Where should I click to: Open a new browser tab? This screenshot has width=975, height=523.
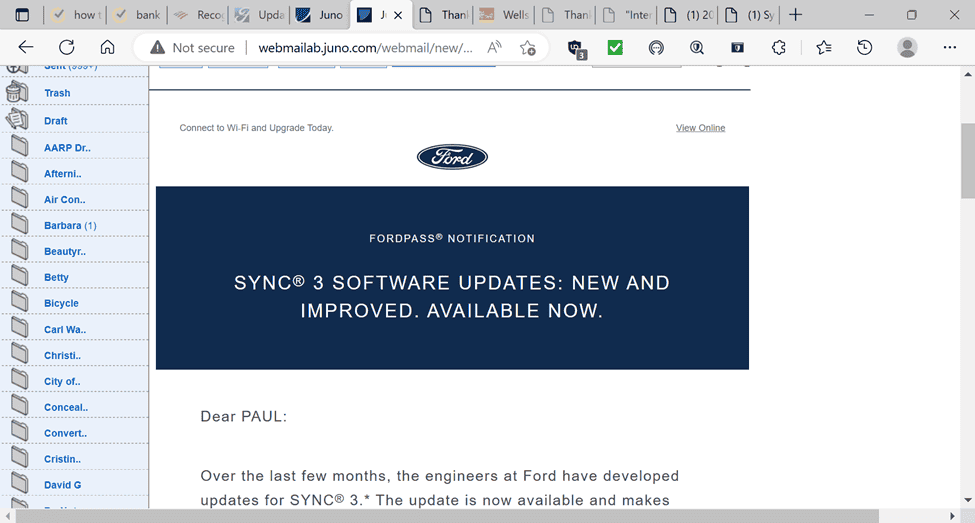[795, 15]
